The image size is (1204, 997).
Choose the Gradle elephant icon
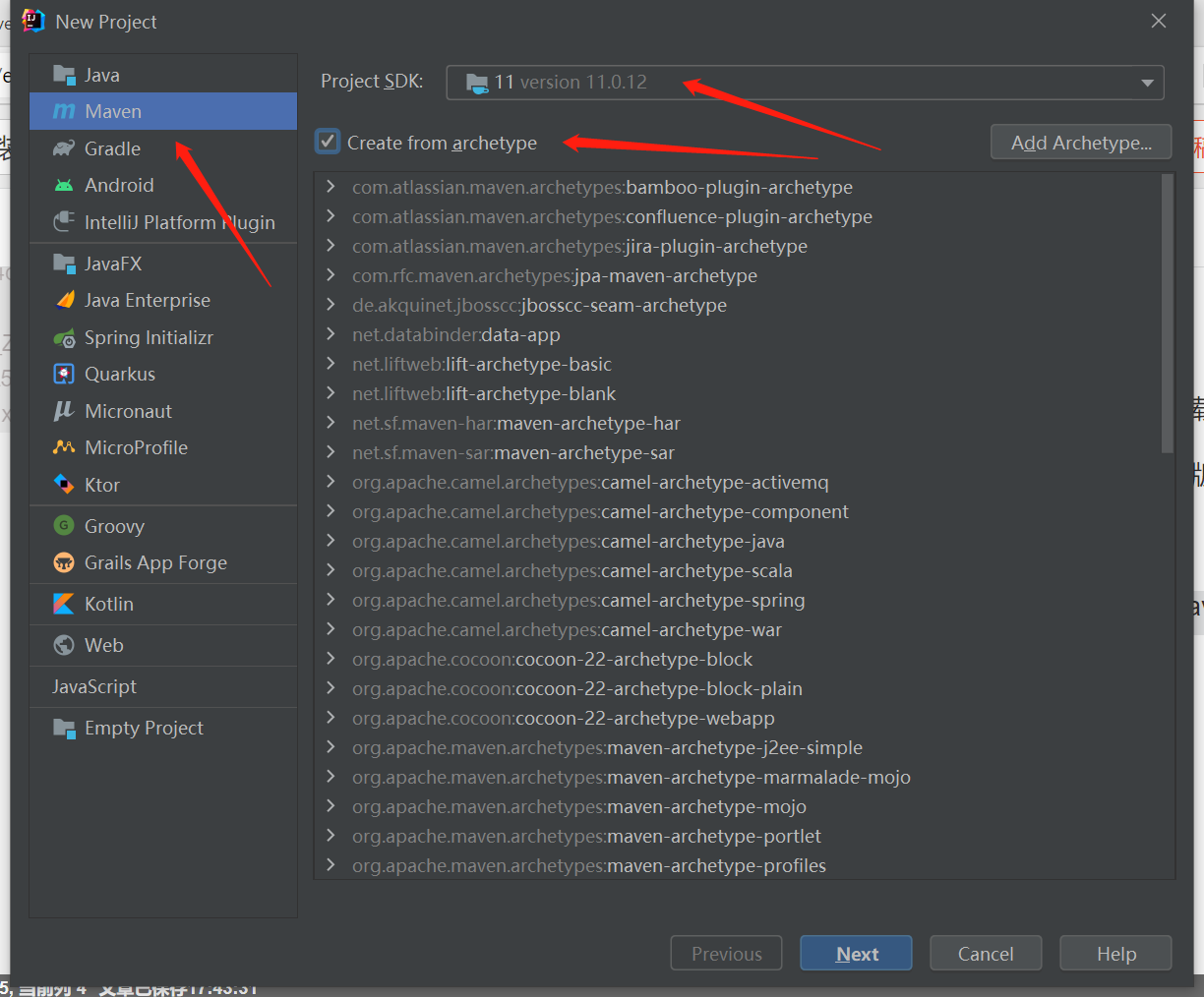tap(64, 148)
